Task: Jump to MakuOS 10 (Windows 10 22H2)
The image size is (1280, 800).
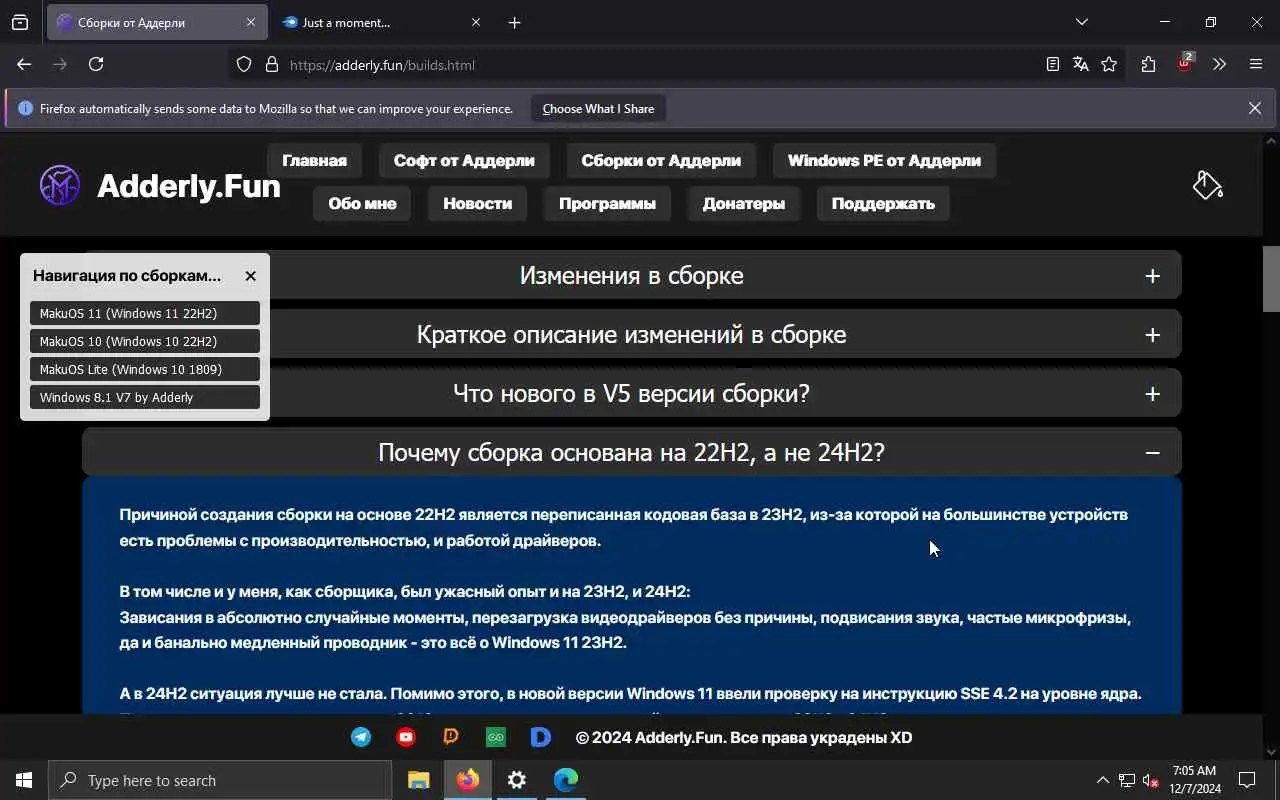Action: (x=145, y=341)
